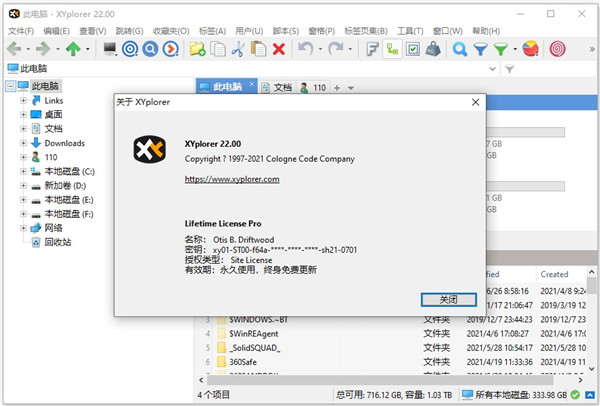
Task: Collapse the 此电脑 root tree node
Action: tap(11, 86)
